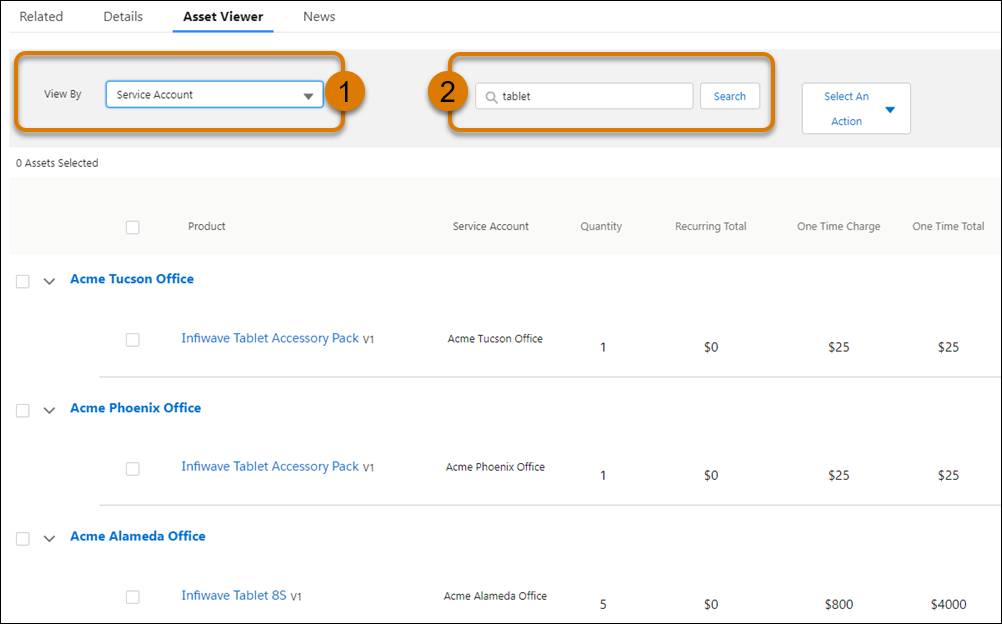
Task: Switch to the News tab
Action: 318,16
